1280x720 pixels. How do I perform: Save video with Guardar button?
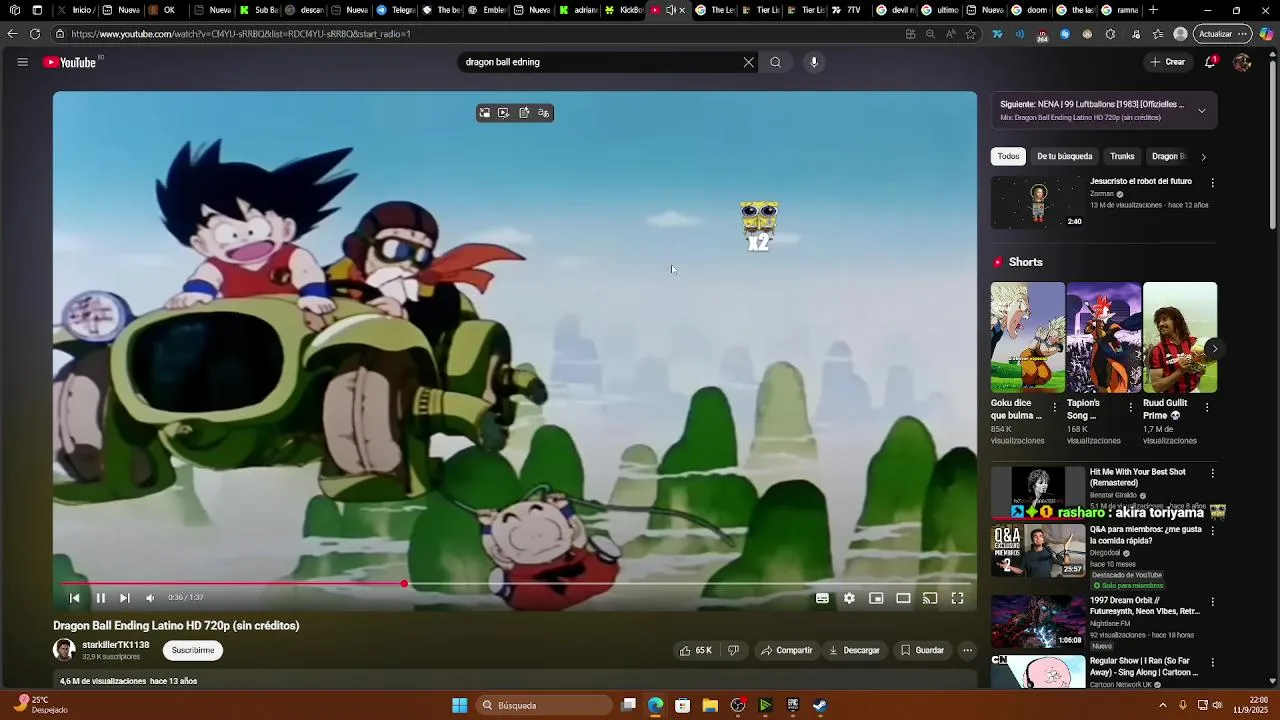click(x=922, y=650)
